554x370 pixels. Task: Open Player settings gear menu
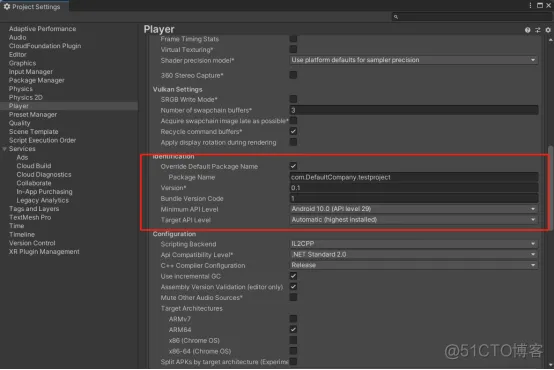[548, 30]
